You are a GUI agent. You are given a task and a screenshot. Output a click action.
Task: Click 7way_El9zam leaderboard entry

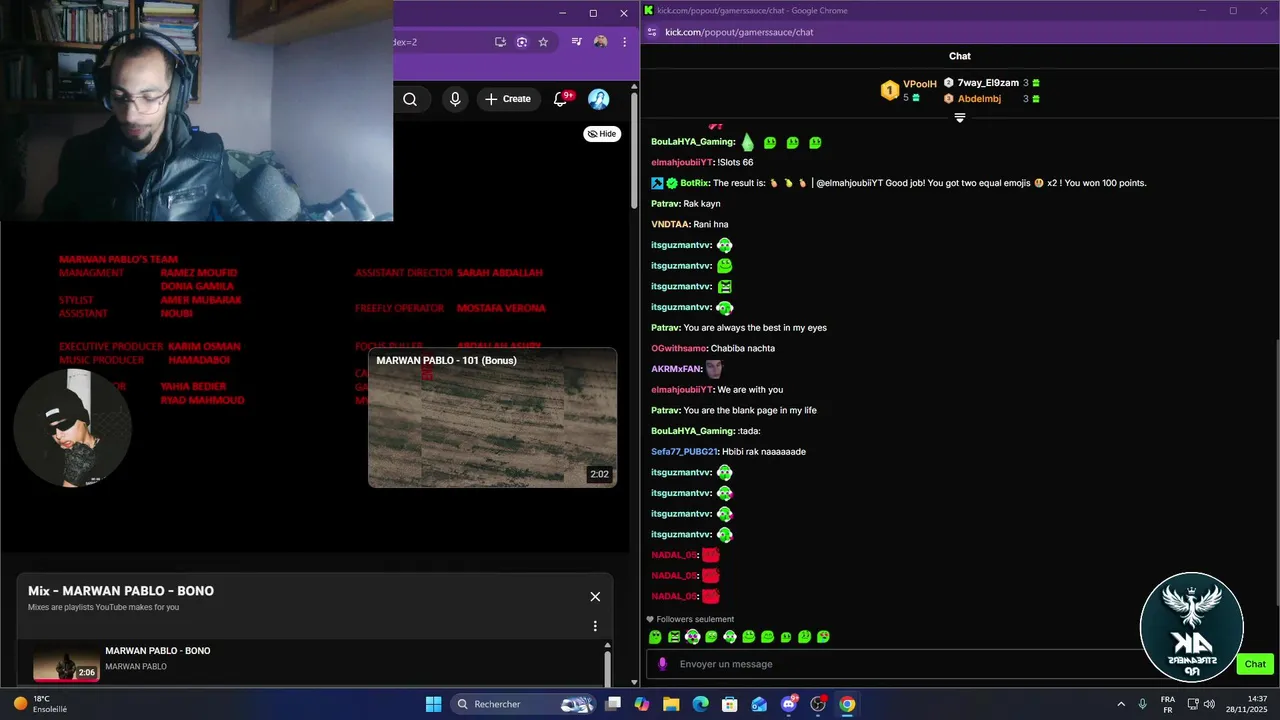(x=992, y=83)
